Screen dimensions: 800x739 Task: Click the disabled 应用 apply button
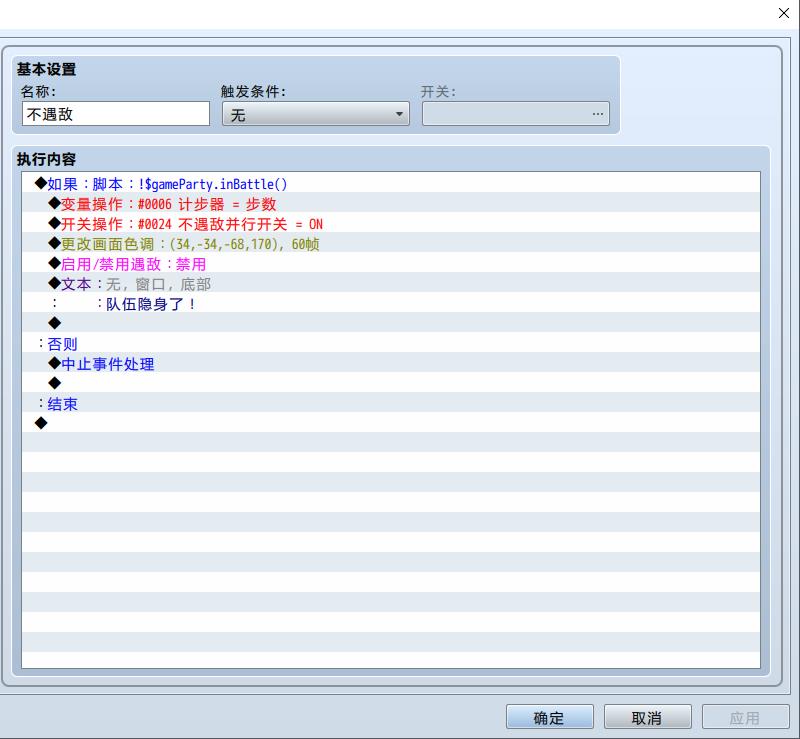[746, 717]
